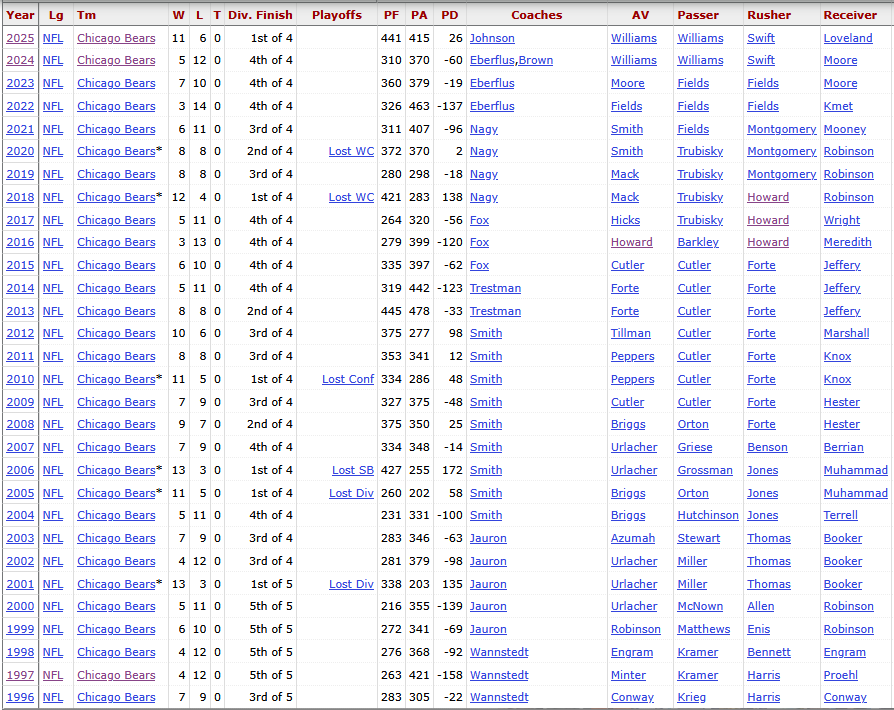Open Loveland receiver link
Viewport: 894px width, 710px height.
click(848, 38)
